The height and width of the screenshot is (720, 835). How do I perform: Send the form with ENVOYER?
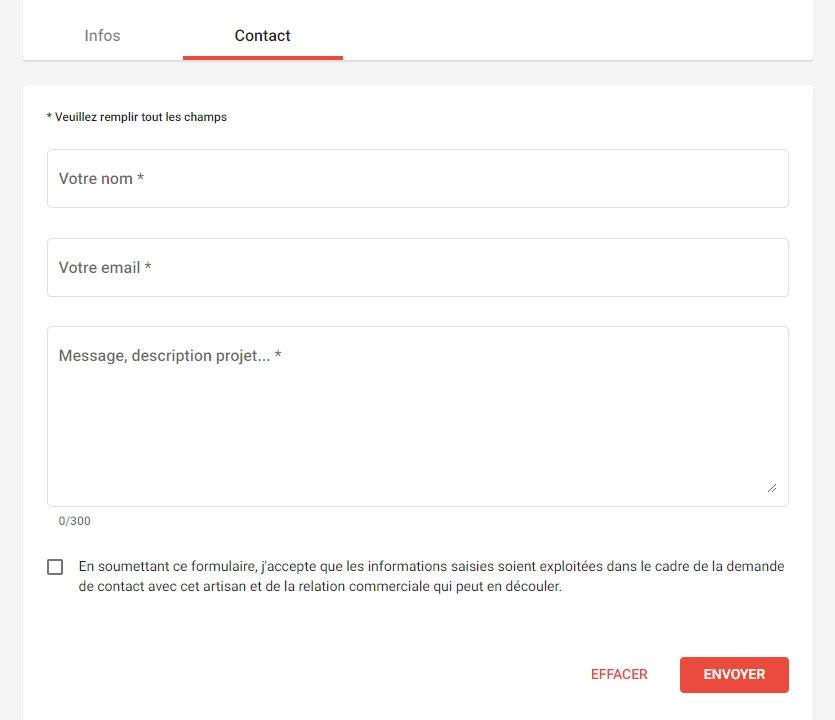[734, 674]
